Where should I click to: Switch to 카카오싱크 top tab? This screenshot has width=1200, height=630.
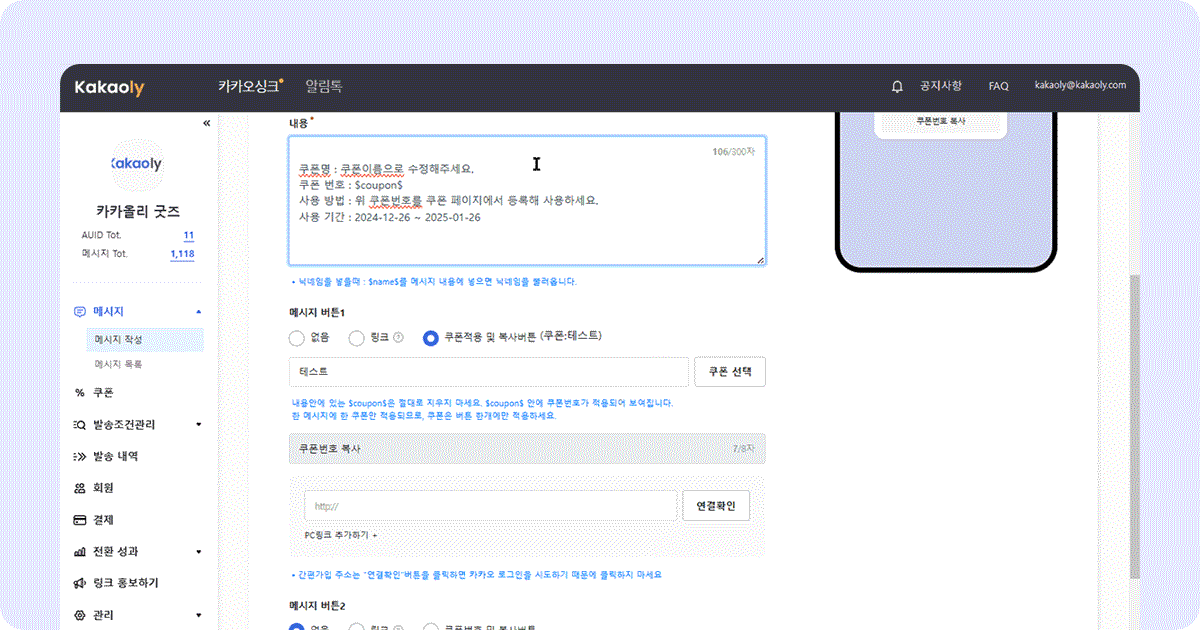pos(250,86)
